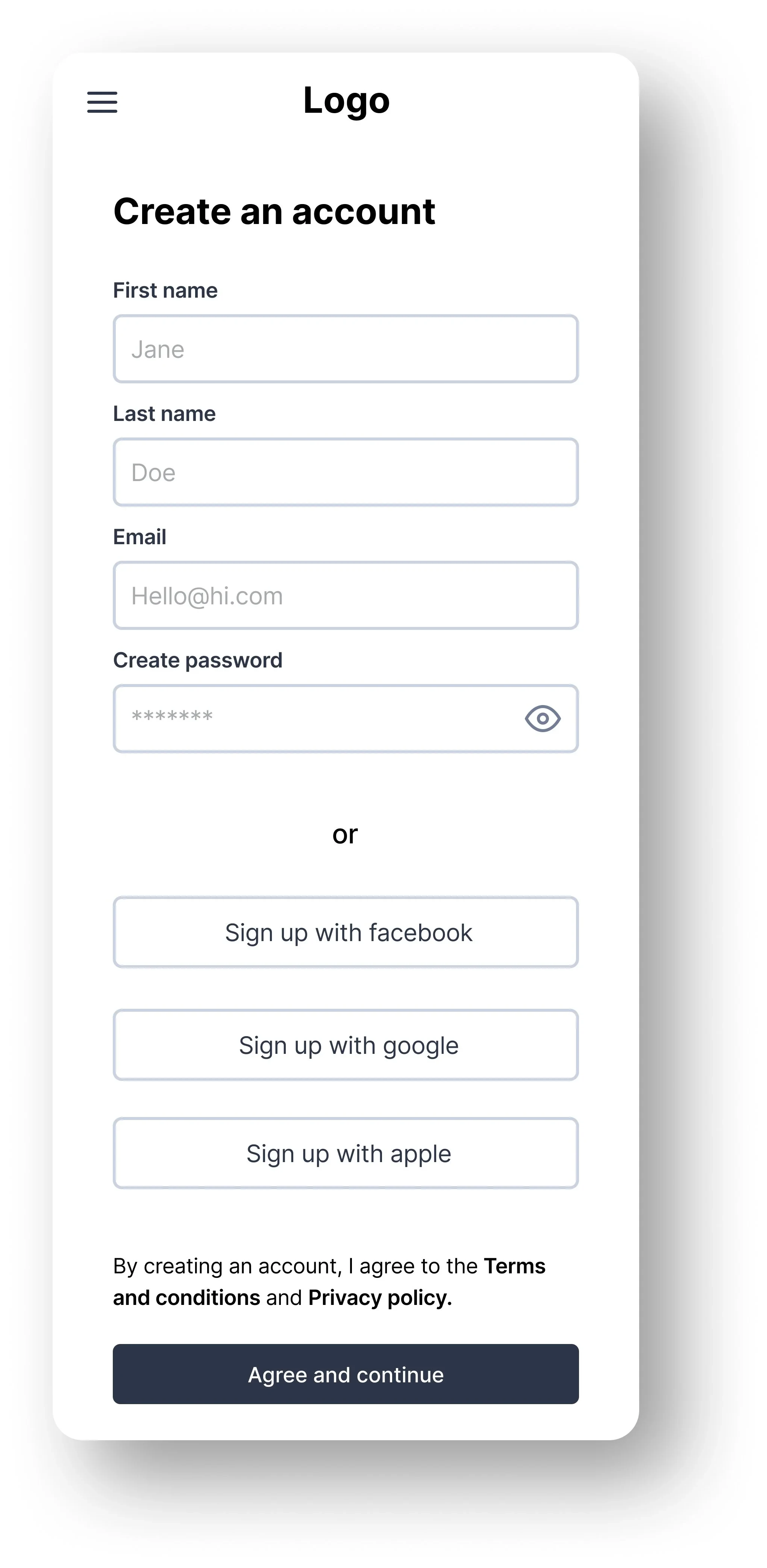767x1568 pixels.
Task: Choose Sign up with facebook
Action: pos(345,932)
